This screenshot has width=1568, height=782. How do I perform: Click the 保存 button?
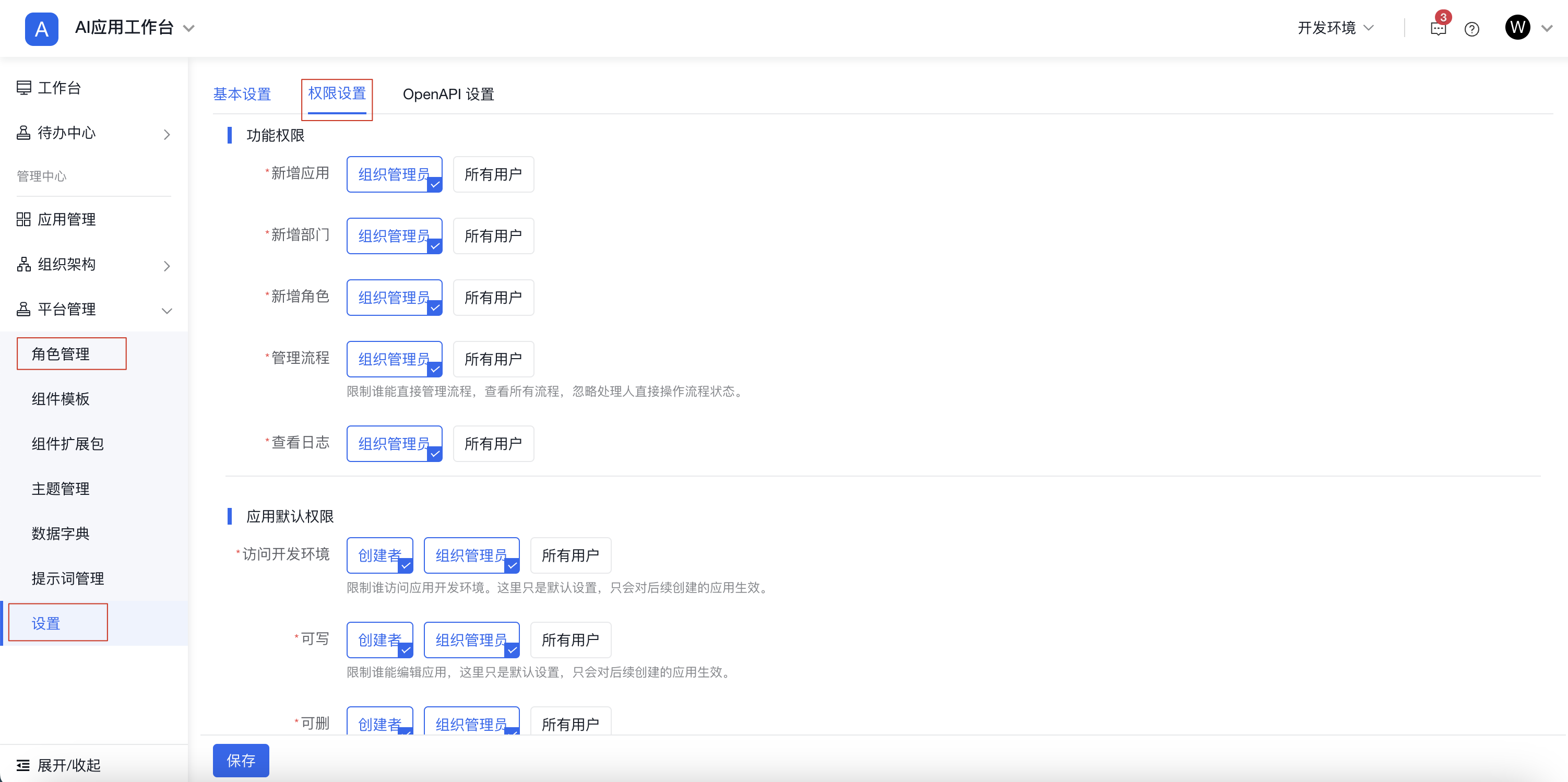(241, 760)
